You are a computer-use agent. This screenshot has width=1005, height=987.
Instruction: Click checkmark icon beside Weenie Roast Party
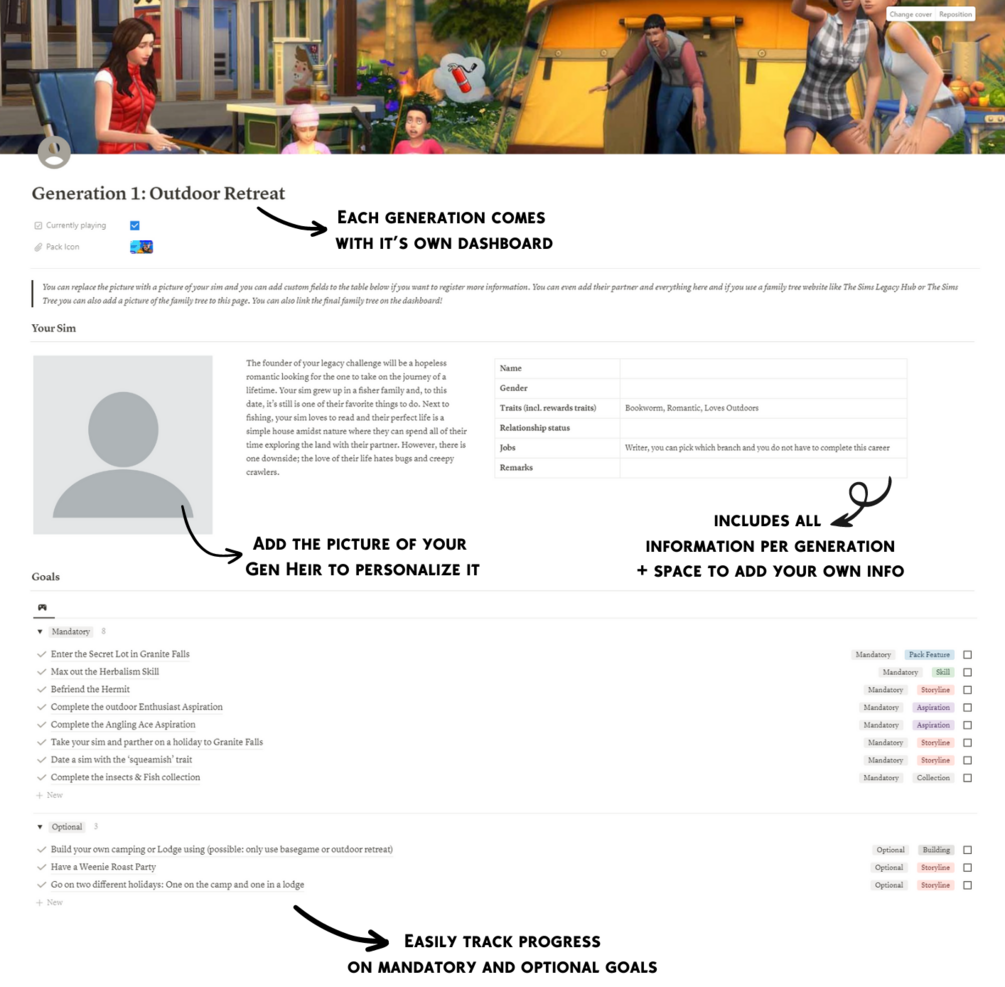point(42,867)
